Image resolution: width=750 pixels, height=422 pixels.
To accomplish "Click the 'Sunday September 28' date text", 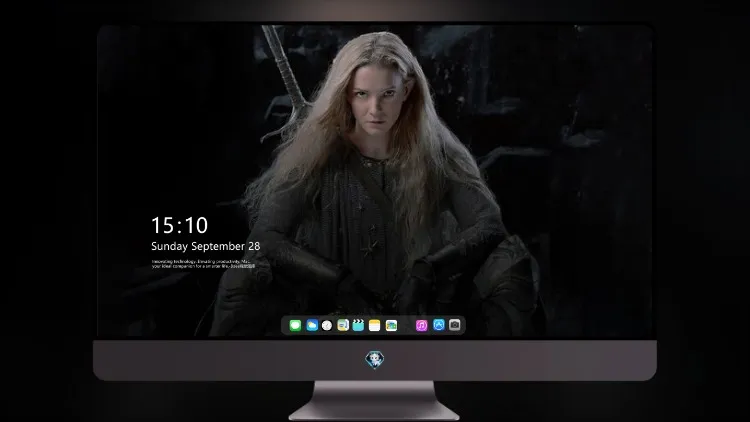I will 206,246.
